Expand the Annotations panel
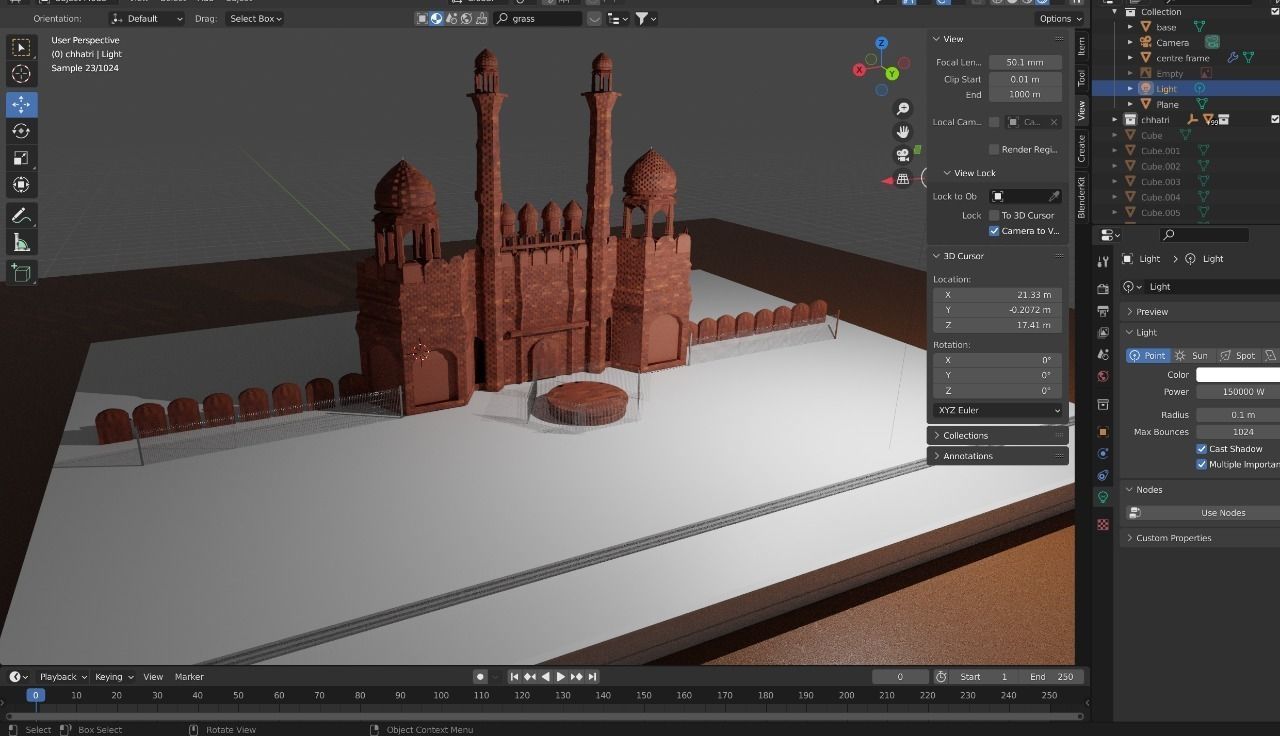 tap(997, 456)
